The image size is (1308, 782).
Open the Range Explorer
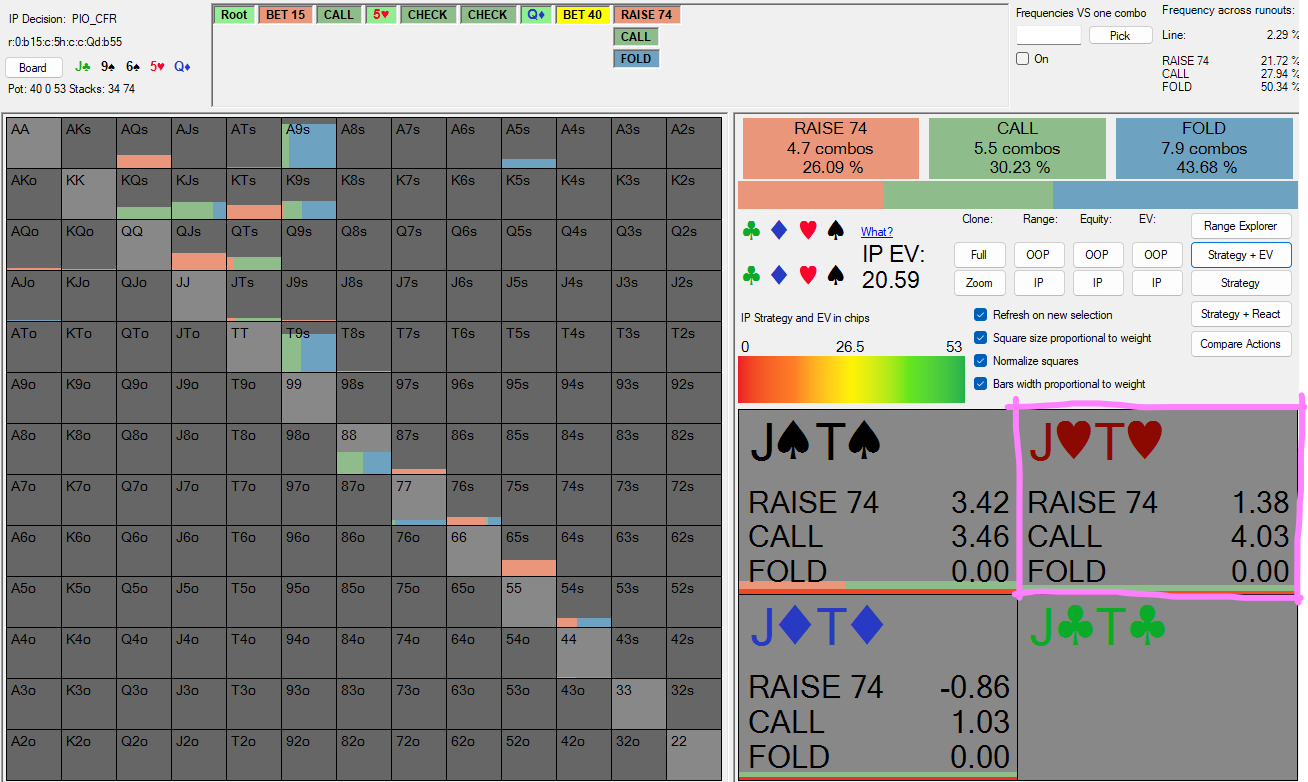tap(1240, 226)
